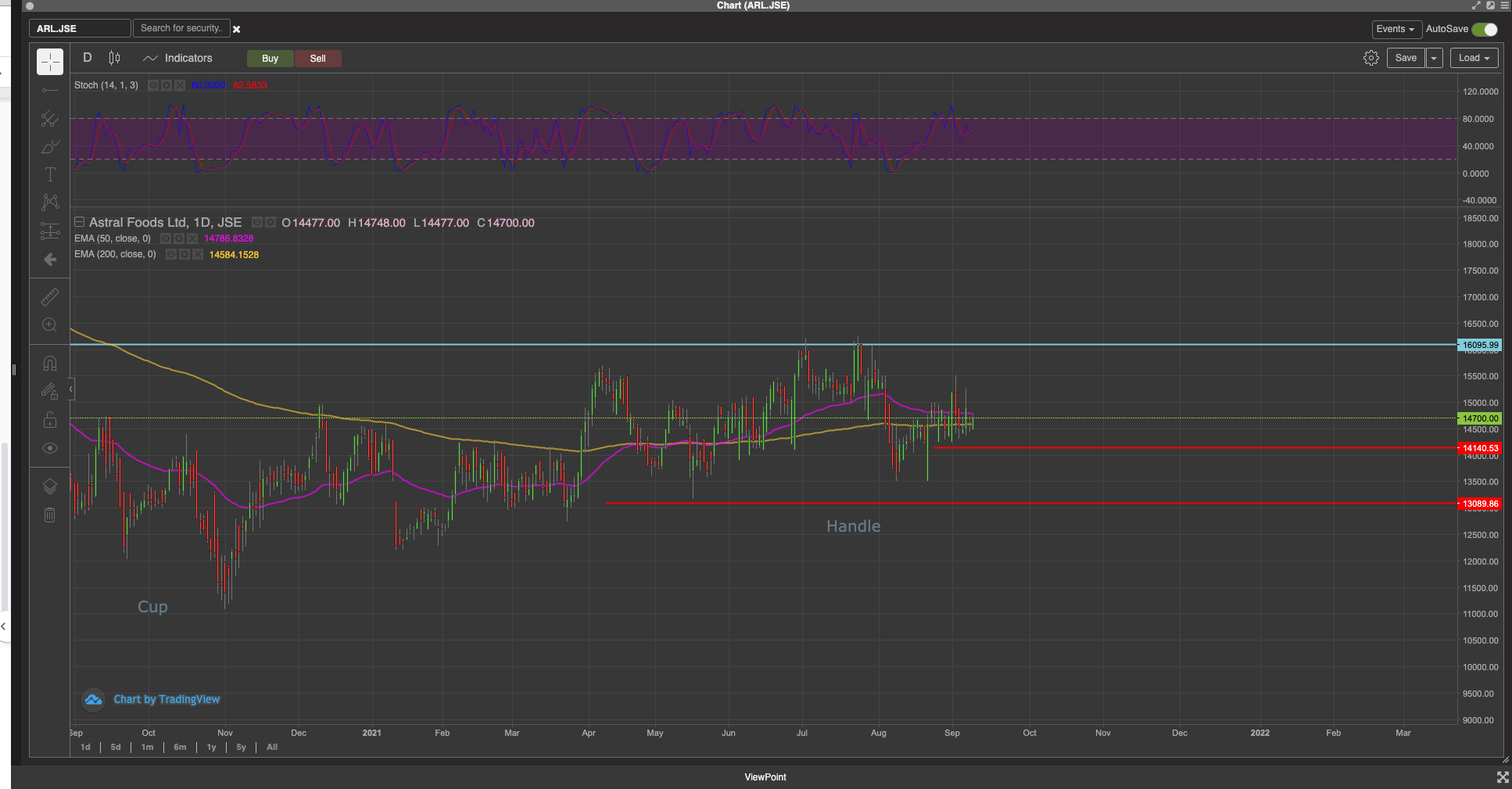This screenshot has width=1512, height=789.
Task: Change the candlestick chart style
Action: (x=115, y=58)
